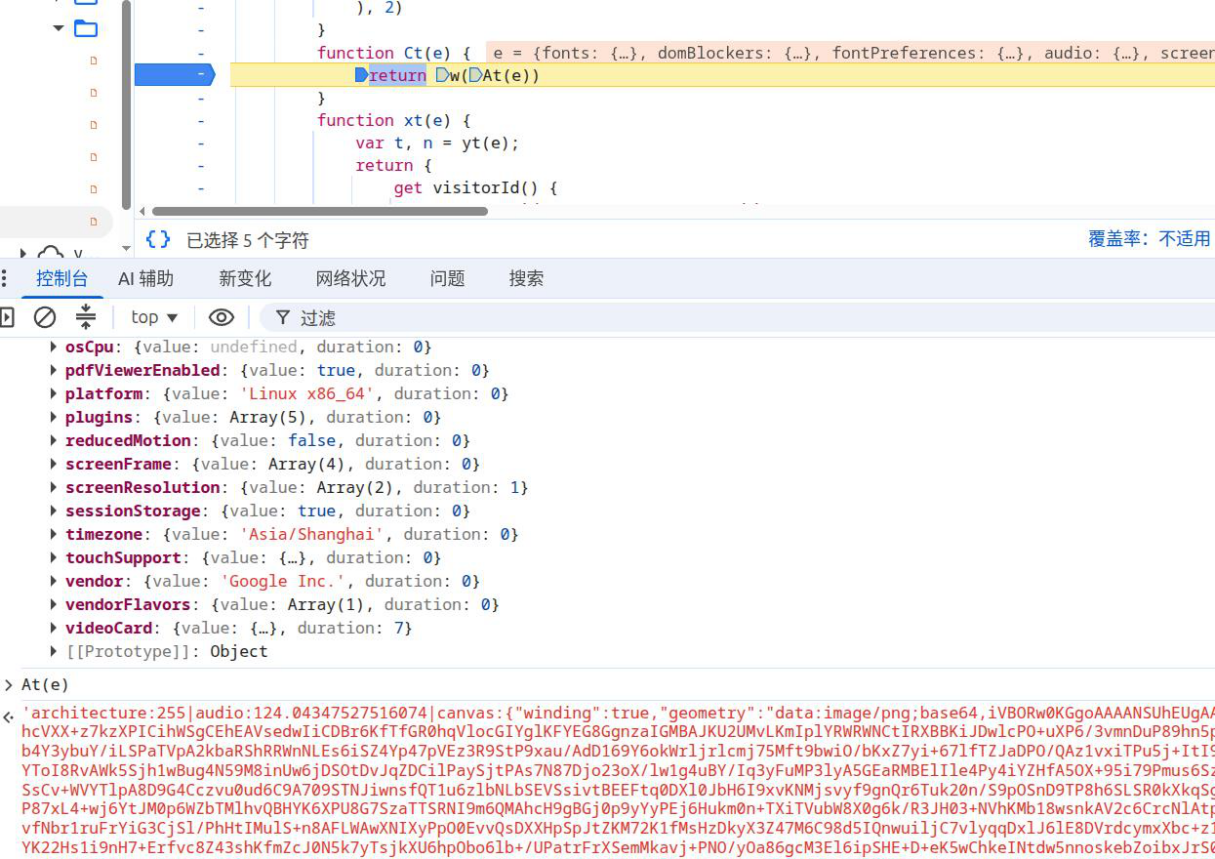The image size is (1215, 859).
Task: Focus the 过滤 filter field
Action: [x=737, y=317]
